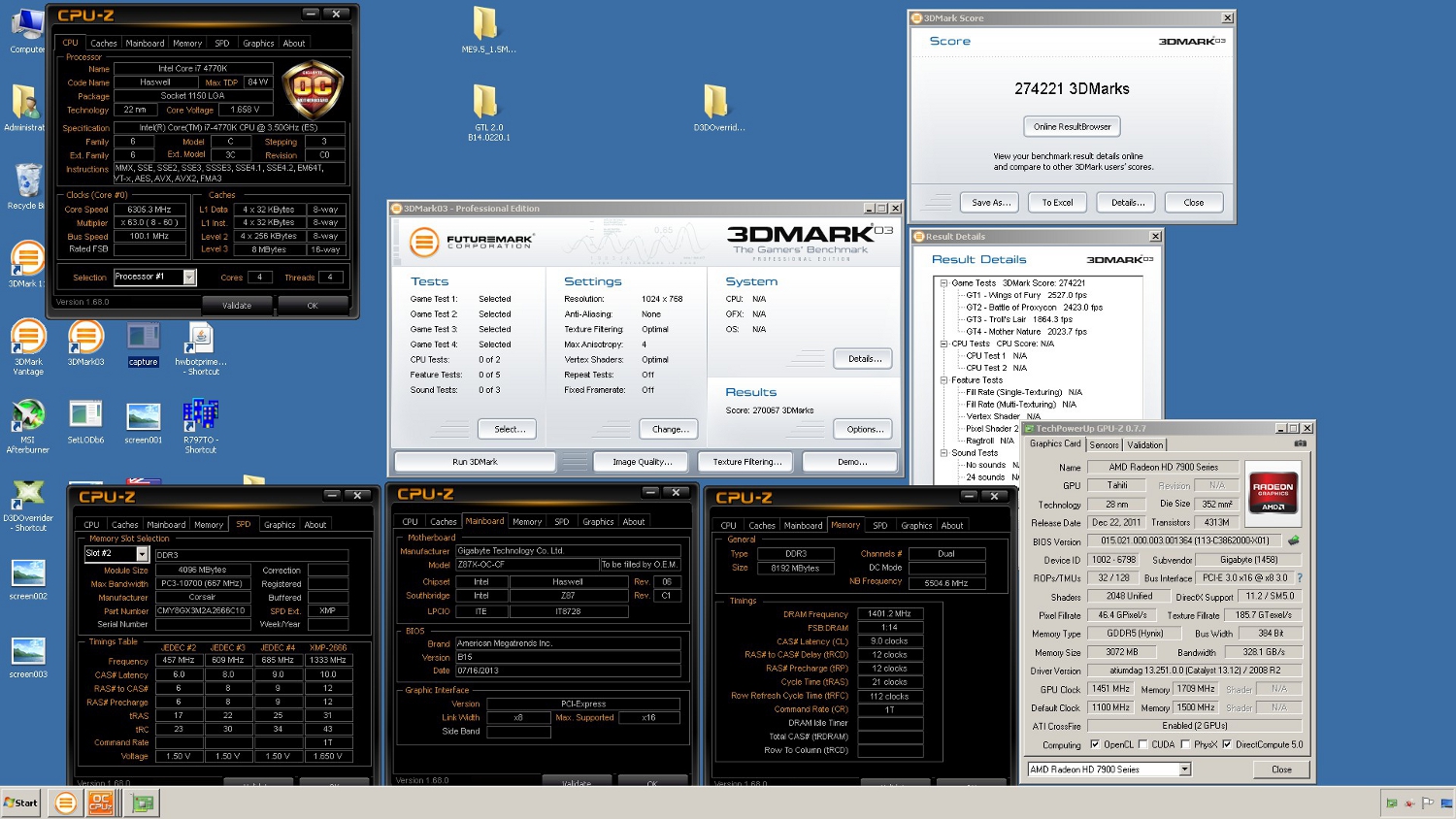Collapse the Game Tests tree node

tap(943, 283)
